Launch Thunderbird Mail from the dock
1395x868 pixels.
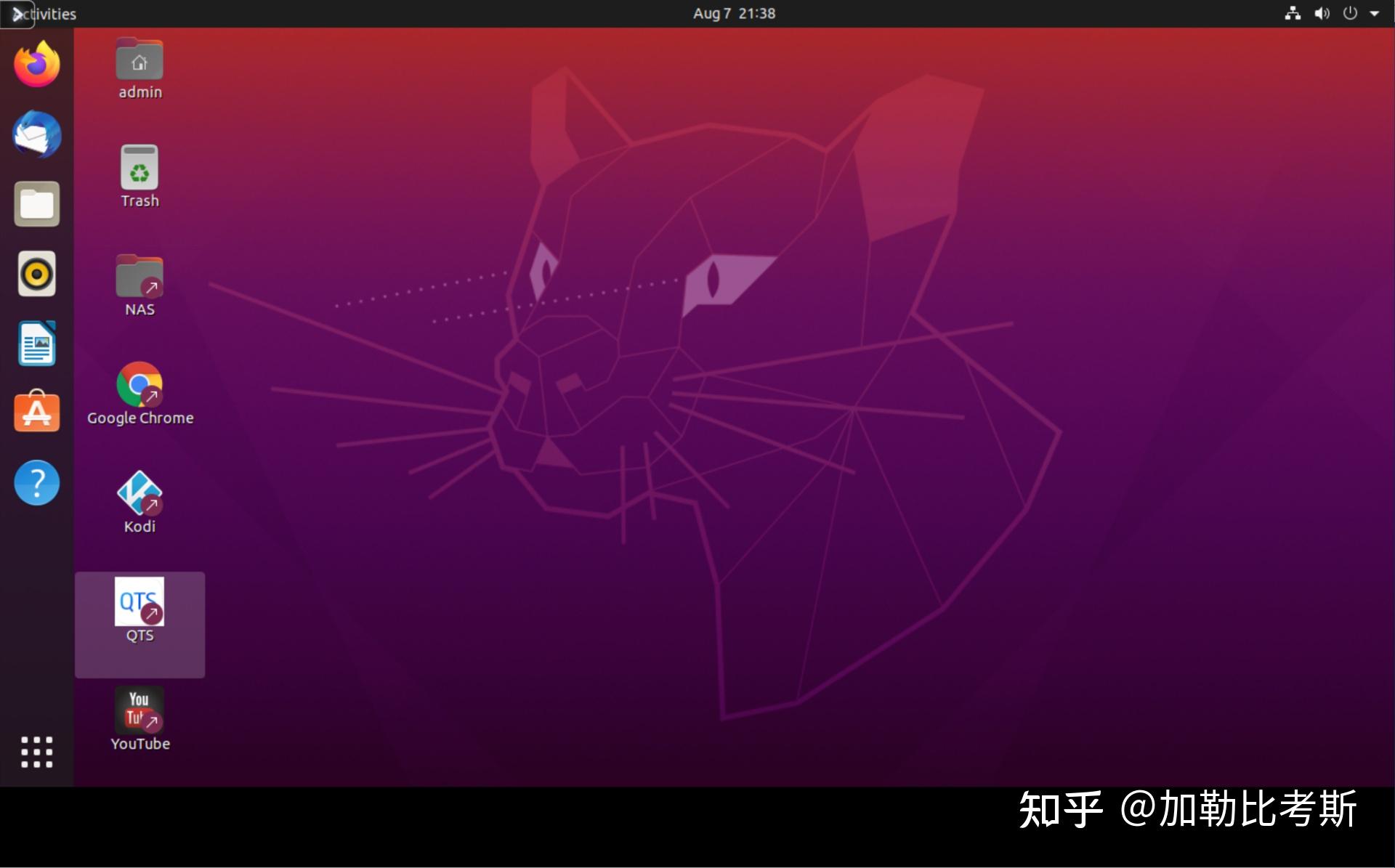coord(36,134)
